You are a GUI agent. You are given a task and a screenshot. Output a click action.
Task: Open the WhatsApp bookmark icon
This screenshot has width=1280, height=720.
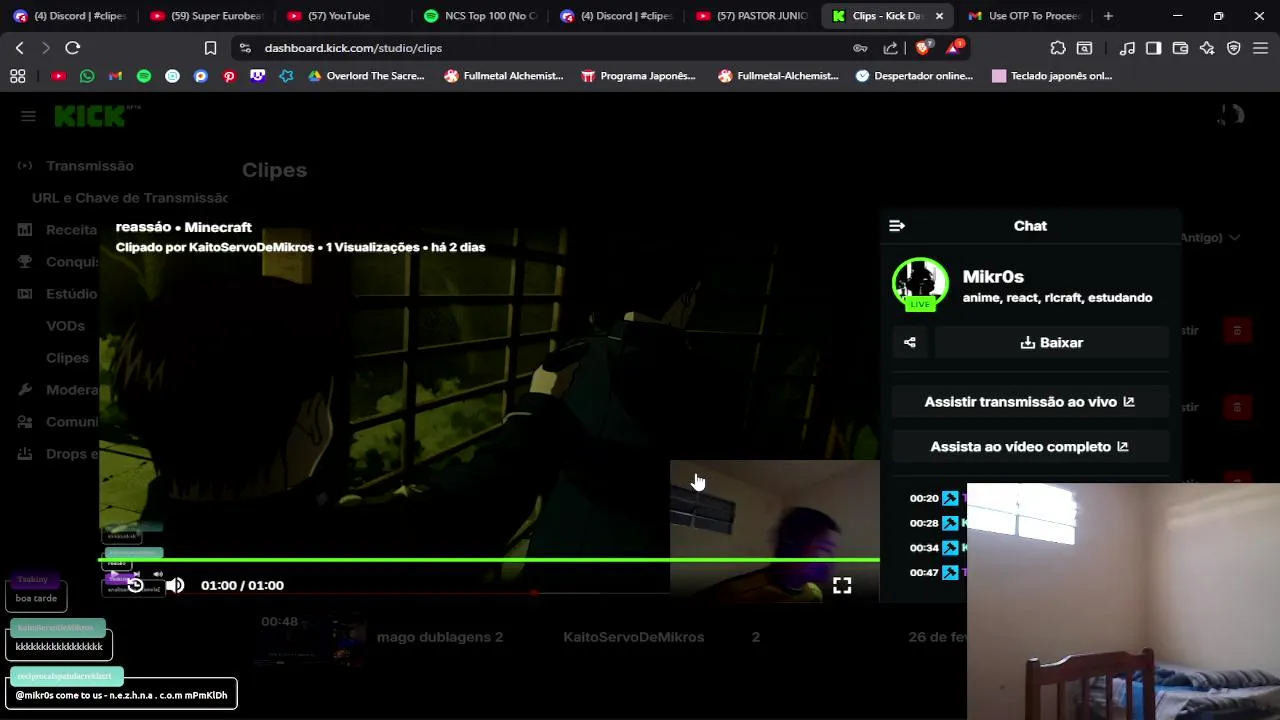pos(87,76)
